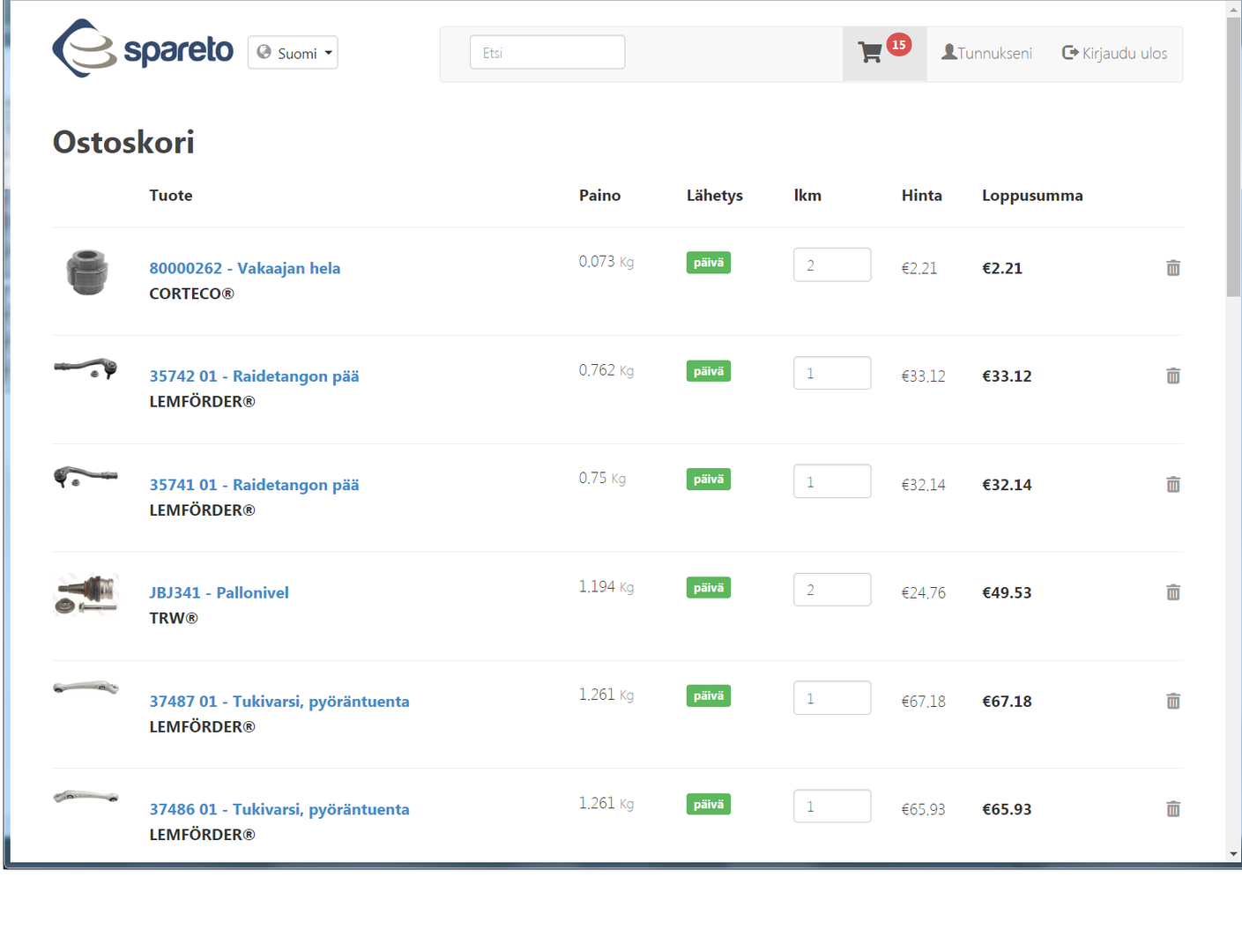This screenshot has height=952, width=1242.
Task: Focus the Etsi search field
Action: click(547, 53)
